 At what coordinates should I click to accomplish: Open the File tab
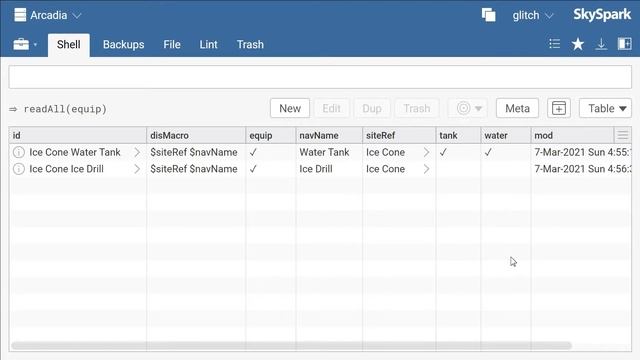[x=172, y=44]
